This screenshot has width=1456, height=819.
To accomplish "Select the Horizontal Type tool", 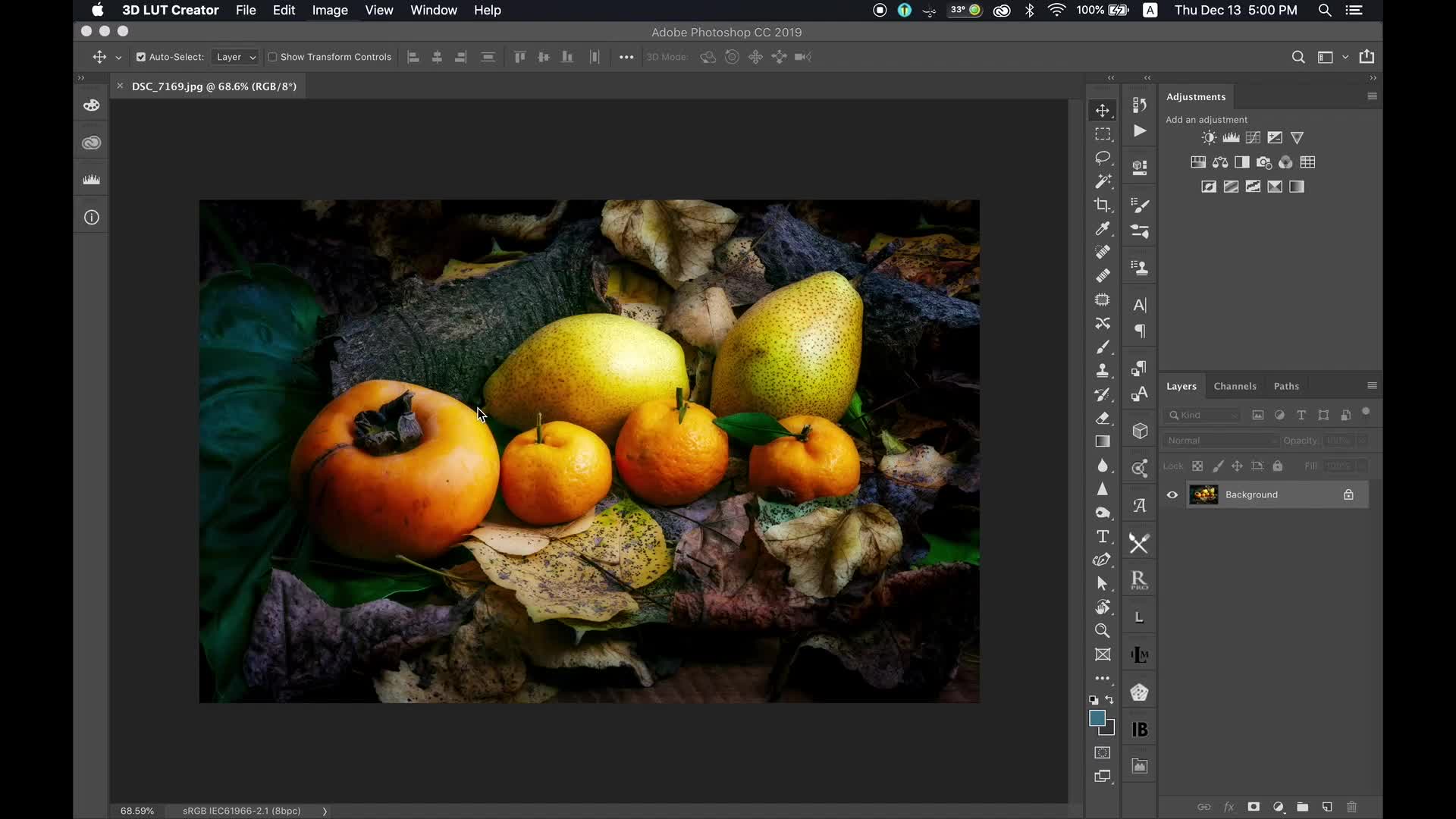I will [x=1103, y=536].
